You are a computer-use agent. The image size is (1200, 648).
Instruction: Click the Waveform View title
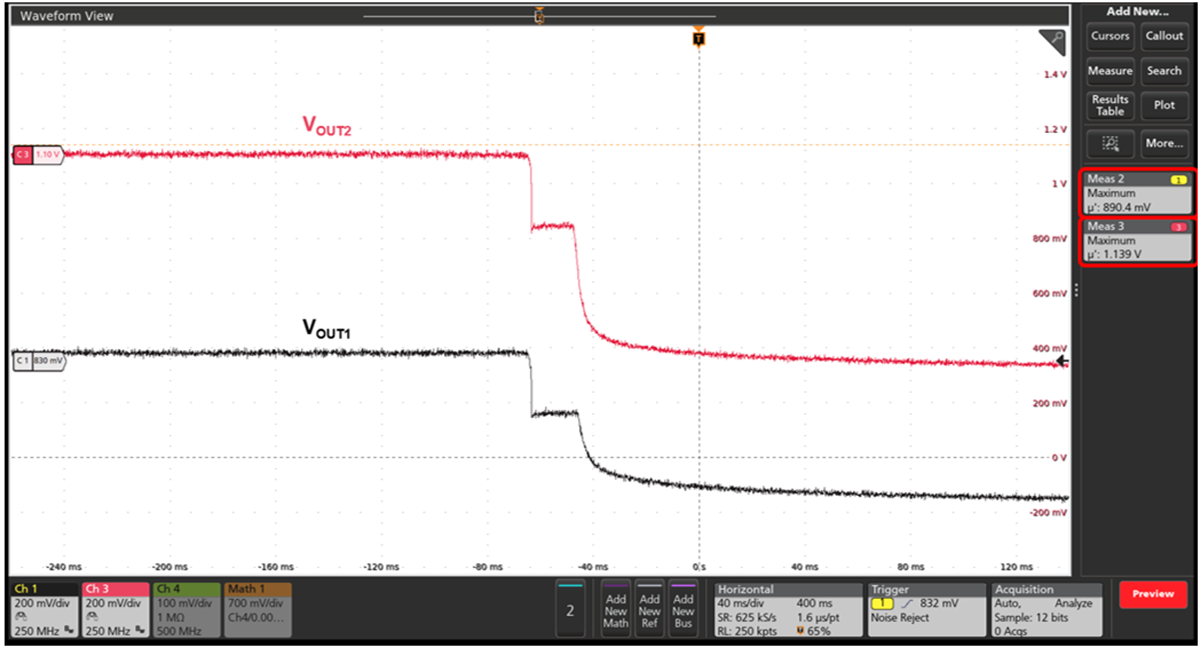click(67, 16)
